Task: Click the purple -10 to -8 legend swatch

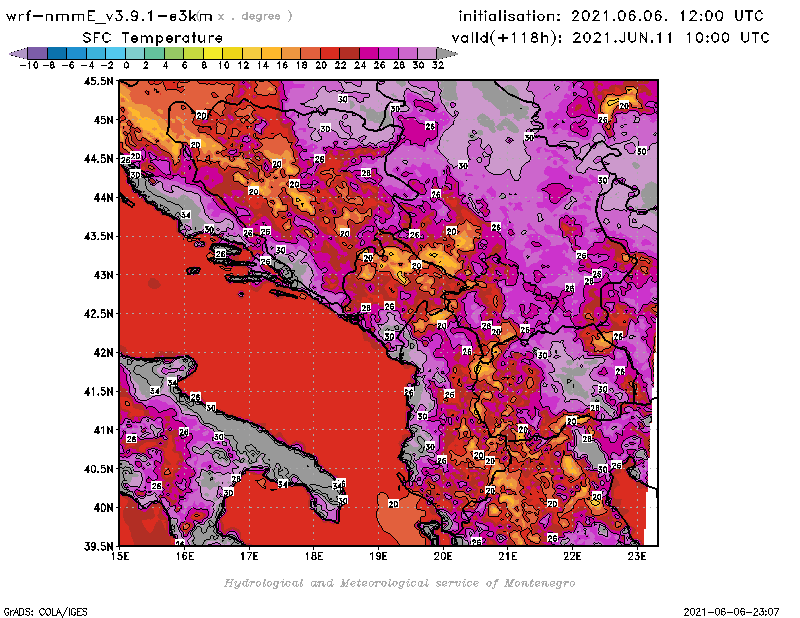Action: pyautogui.click(x=38, y=53)
